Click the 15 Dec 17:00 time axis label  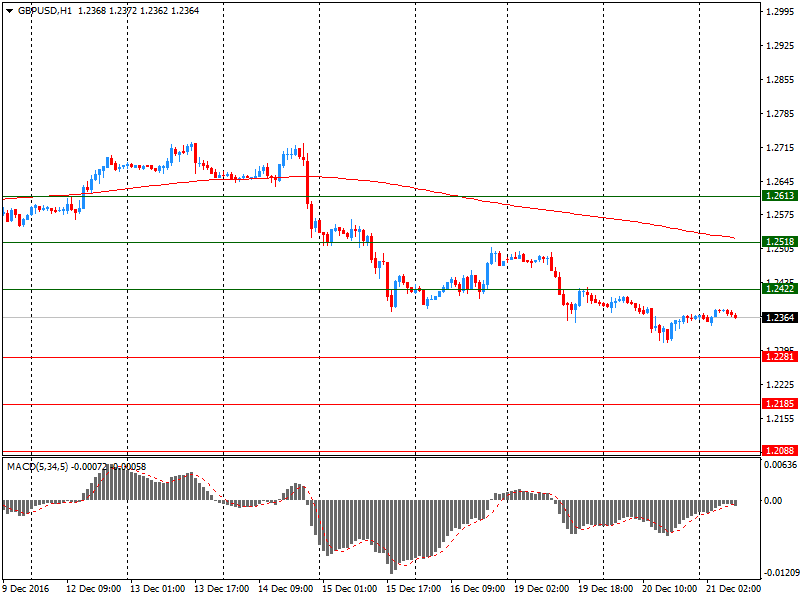(x=414, y=589)
